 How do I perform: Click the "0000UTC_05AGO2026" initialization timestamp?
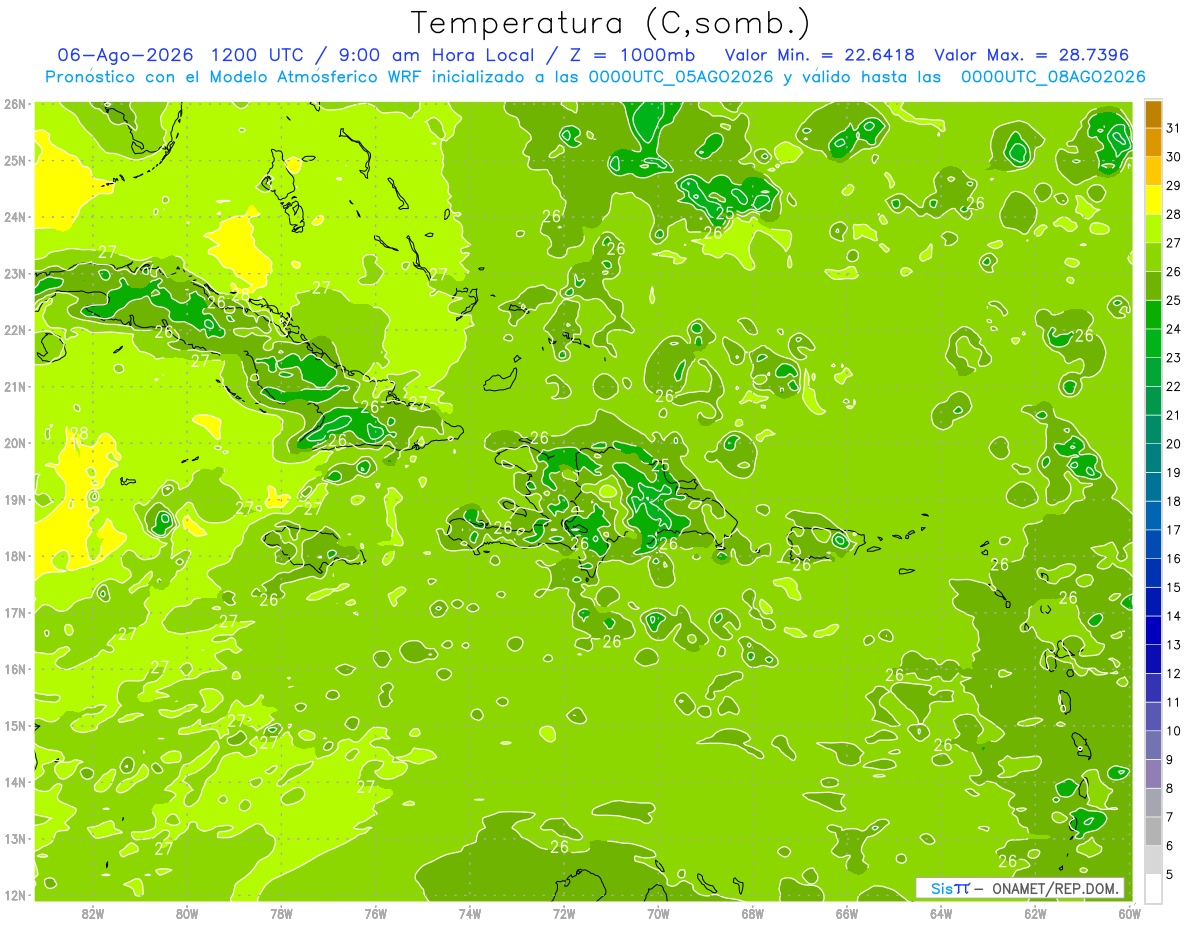coord(681,77)
